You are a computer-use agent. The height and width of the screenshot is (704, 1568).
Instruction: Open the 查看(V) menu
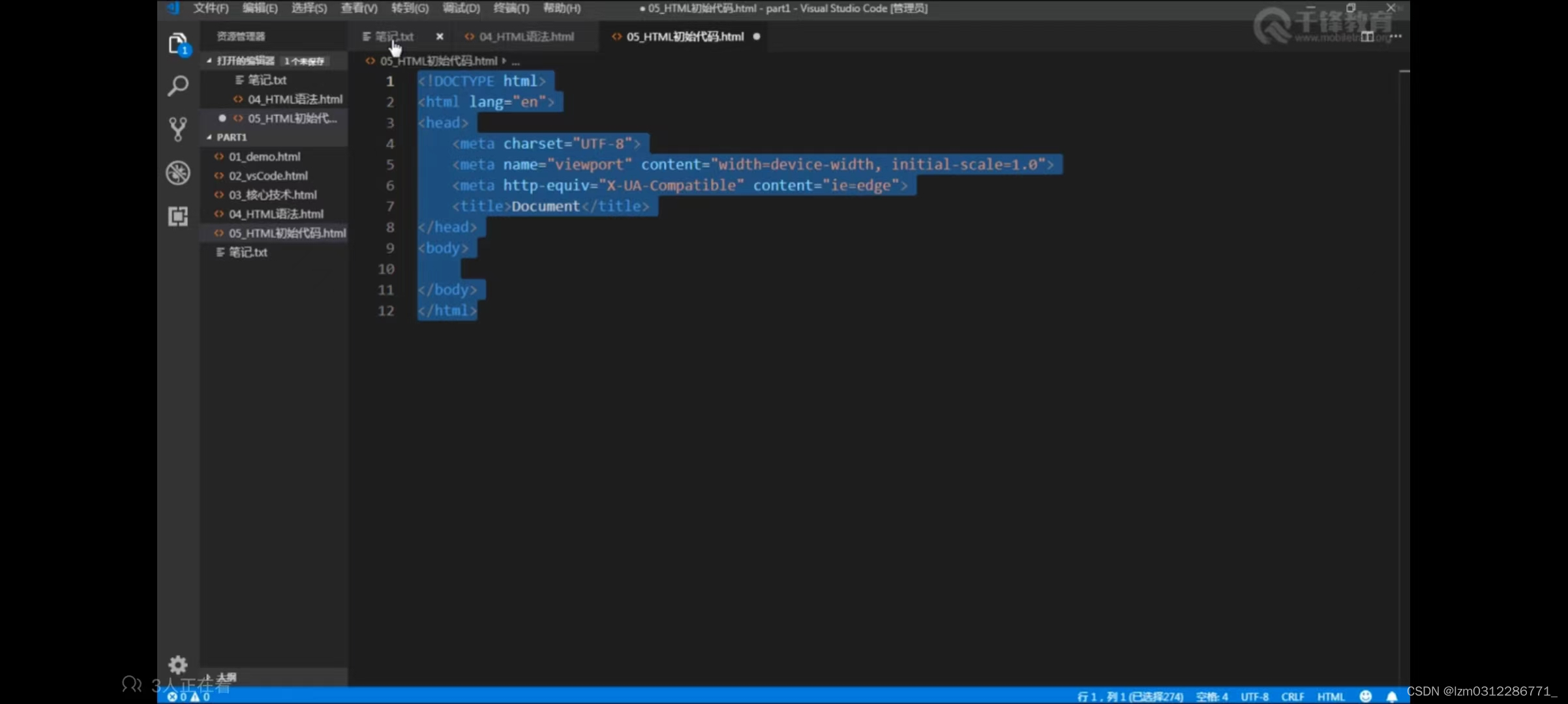point(359,8)
